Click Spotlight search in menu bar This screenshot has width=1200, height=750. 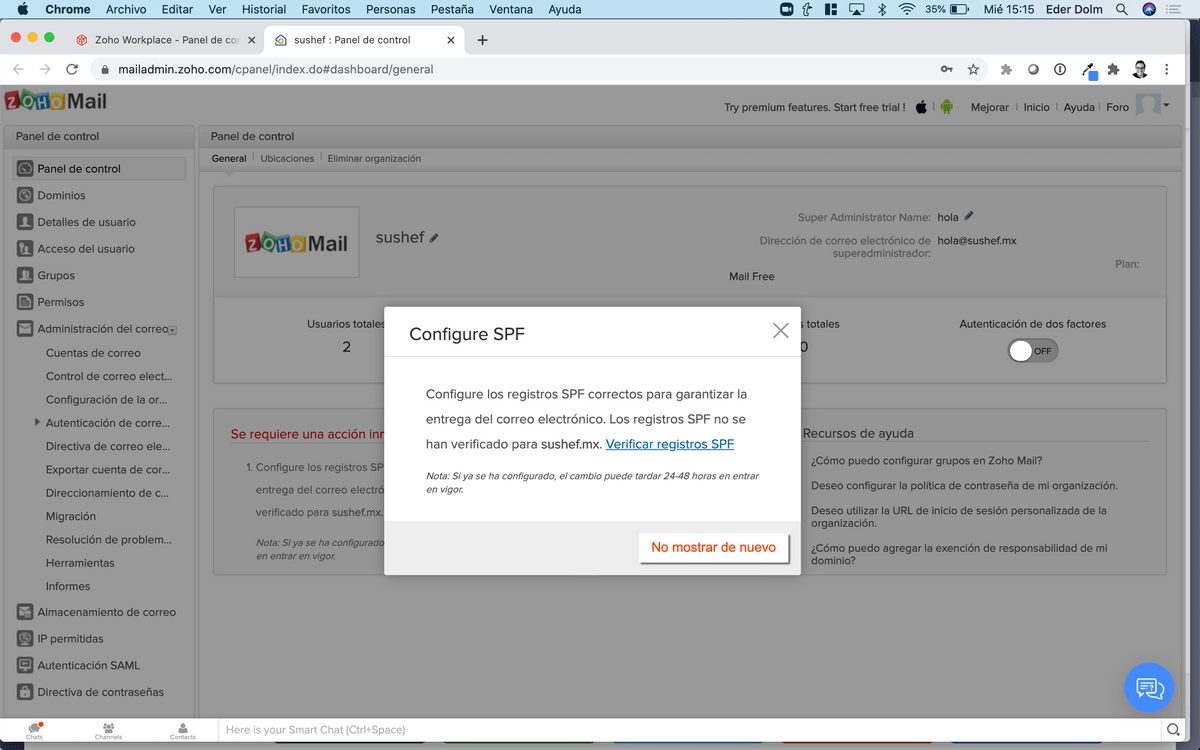1121,9
